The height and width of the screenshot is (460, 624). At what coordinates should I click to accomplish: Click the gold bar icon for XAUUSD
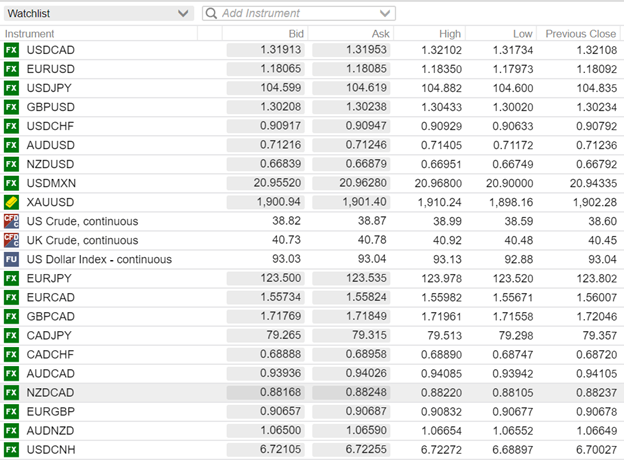click(12, 202)
